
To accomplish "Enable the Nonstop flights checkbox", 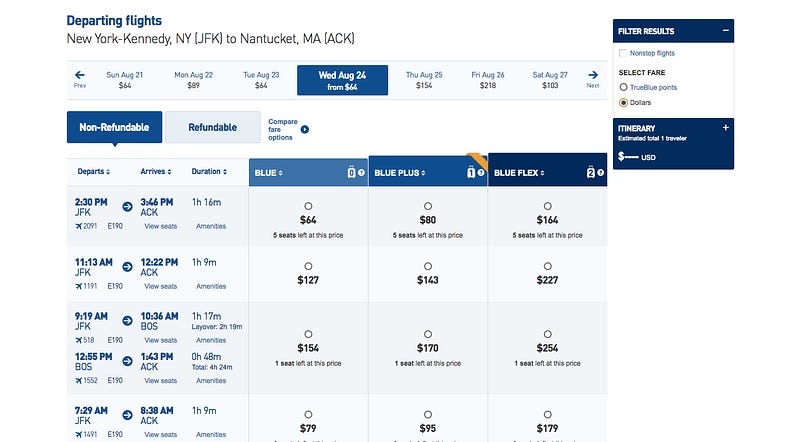I will 622,53.
